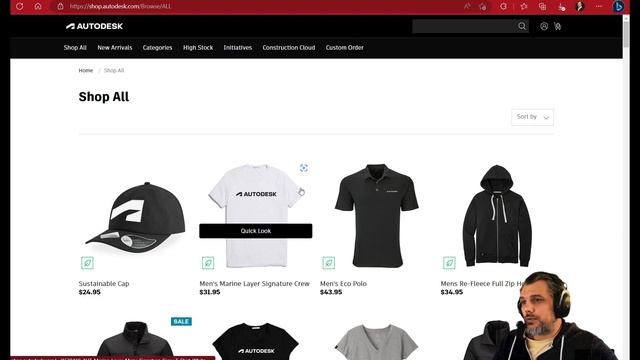The image size is (640, 360).
Task: Expand the Sort by dropdown
Action: [x=532, y=117]
